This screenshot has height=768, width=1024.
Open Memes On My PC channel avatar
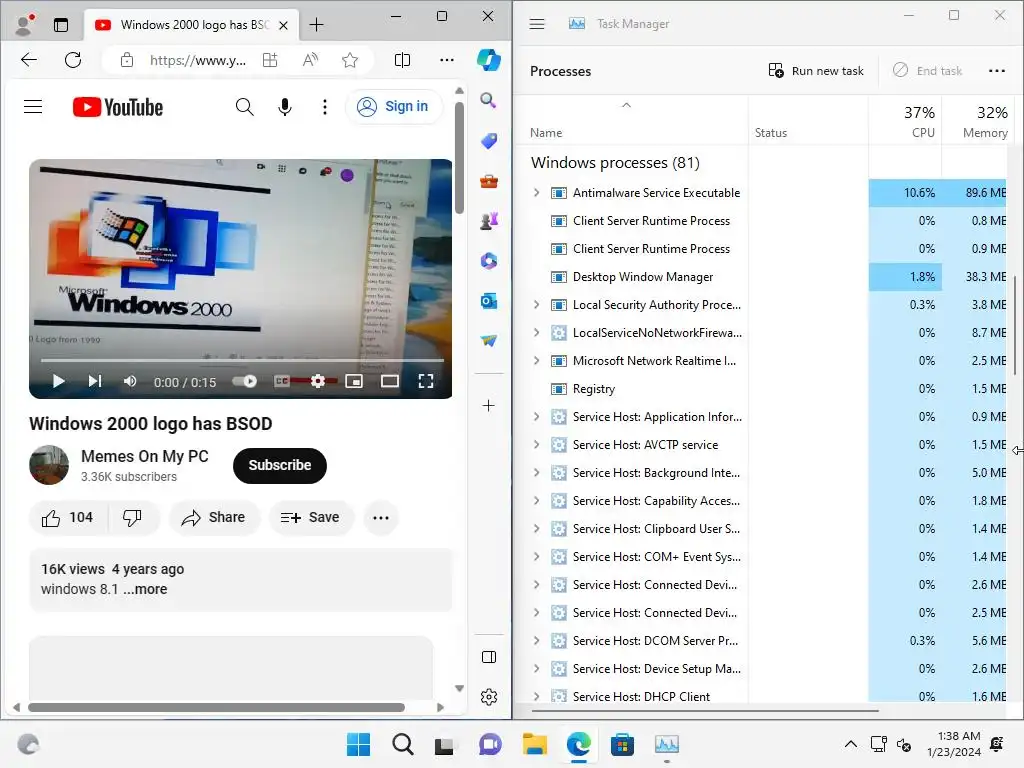click(x=49, y=465)
